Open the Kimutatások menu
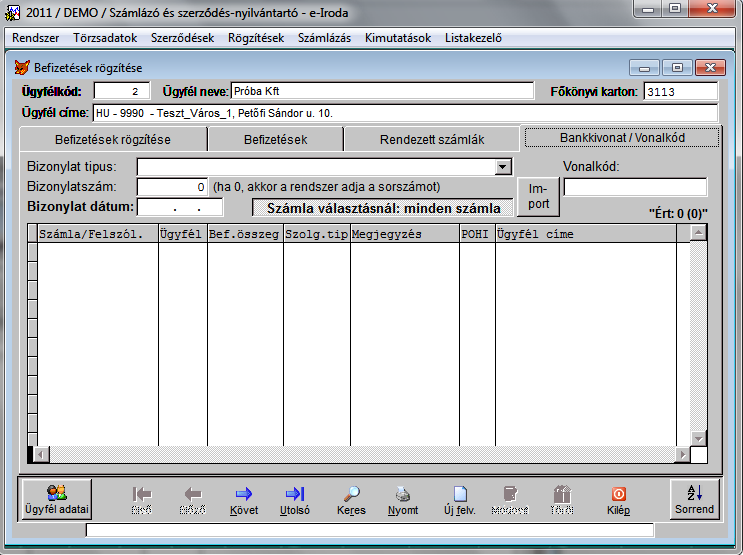 point(398,38)
